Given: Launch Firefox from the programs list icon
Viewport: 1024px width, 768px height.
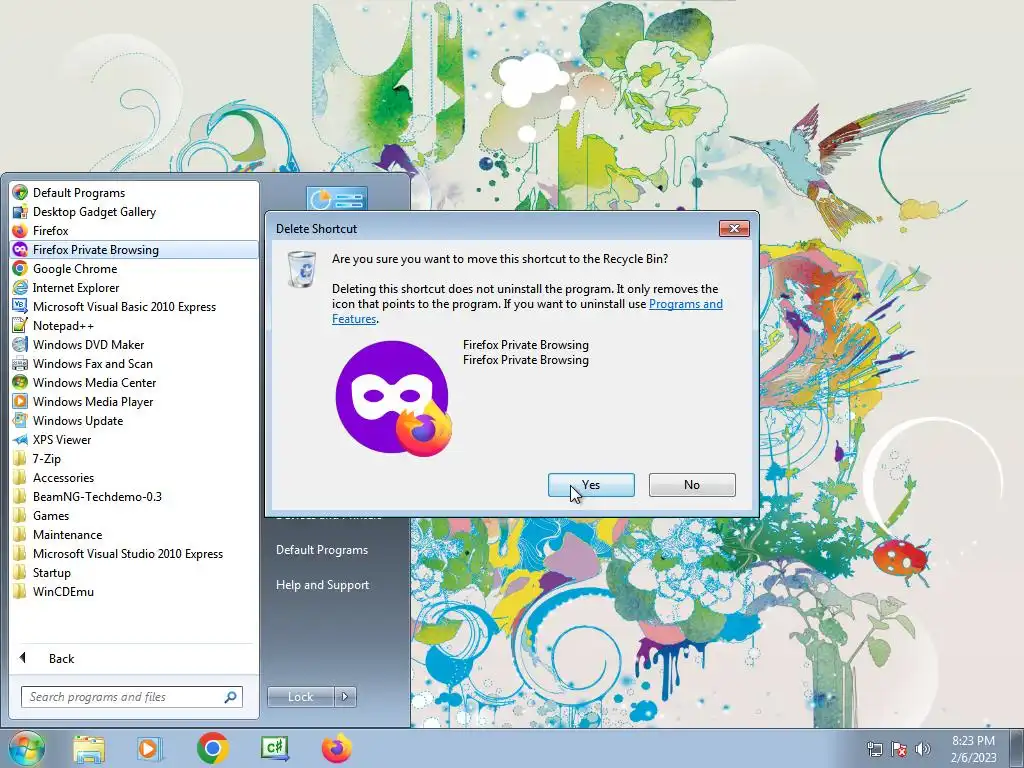Looking at the screenshot, I should tap(20, 231).
